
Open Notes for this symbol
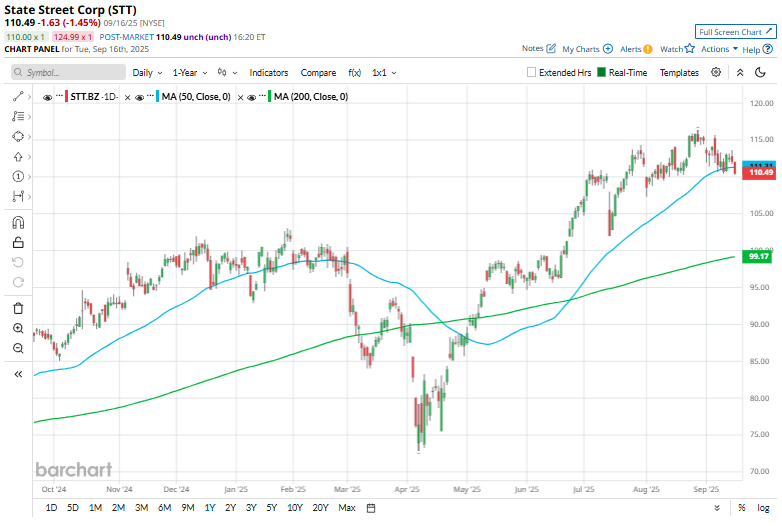click(539, 48)
